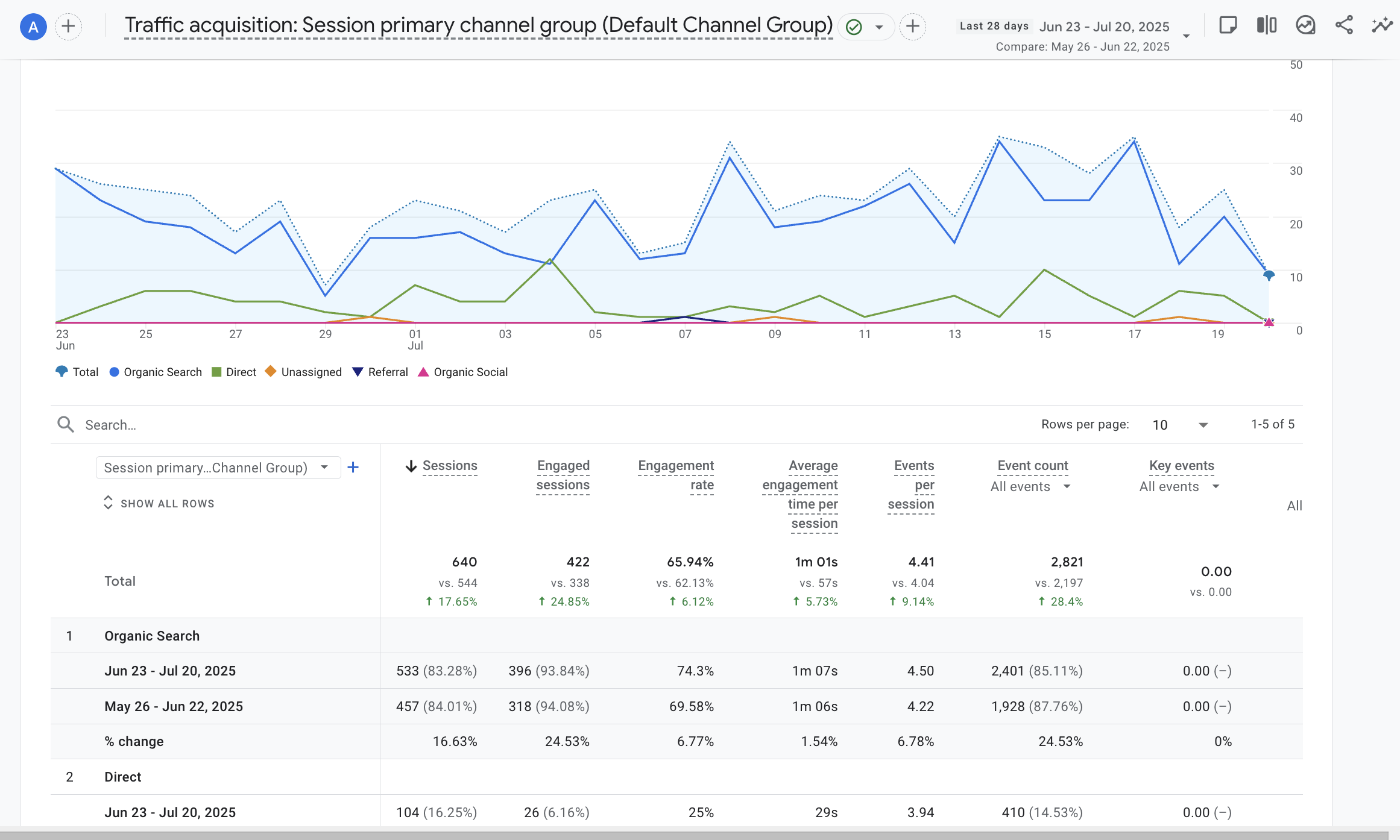The image size is (1400, 840).
Task: Open the annotations note icon
Action: pos(1228,25)
